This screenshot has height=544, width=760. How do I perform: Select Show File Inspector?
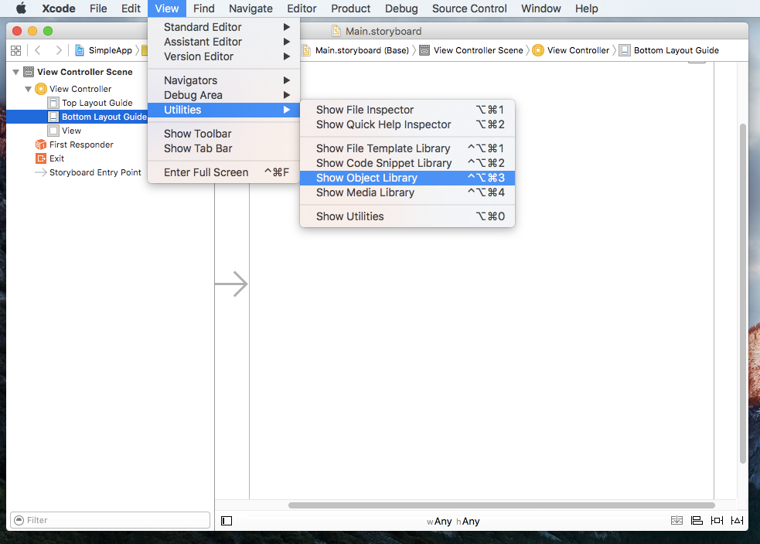click(407, 110)
